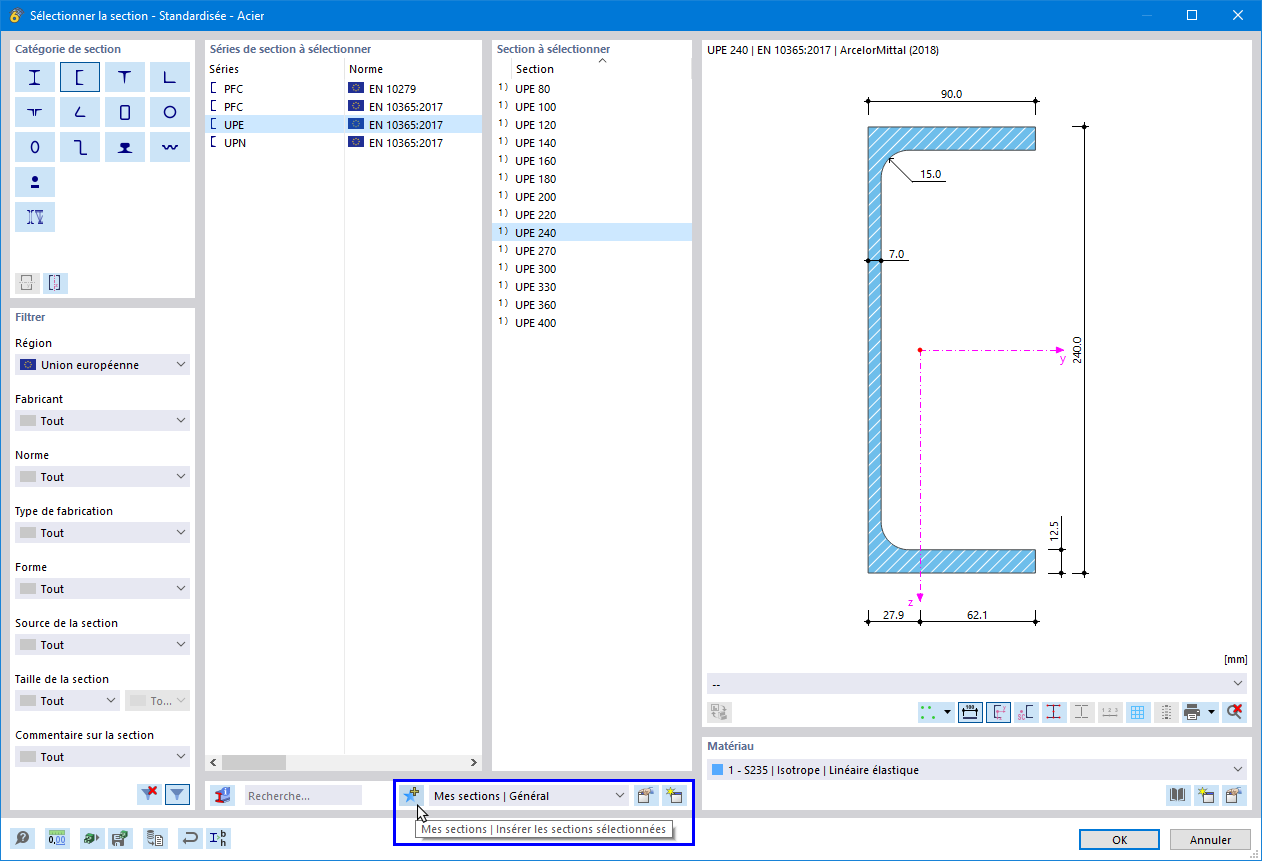Toggle the funnel filter button on

point(177,794)
